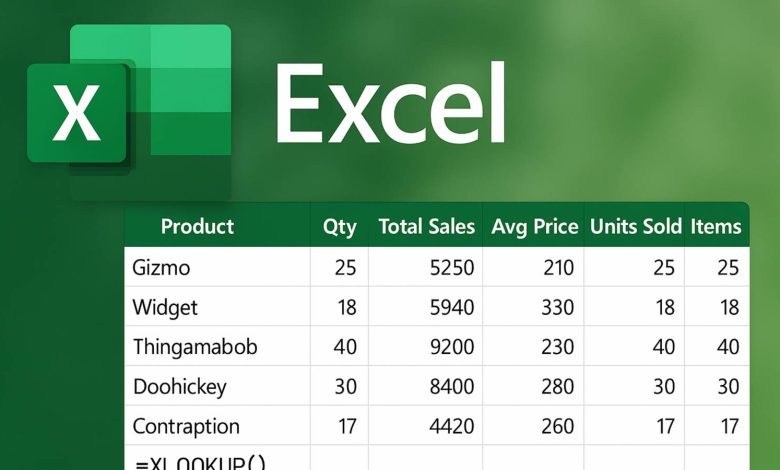This screenshot has width=780, height=470.
Task: Click the Thingamabob cell
Action: (x=195, y=347)
